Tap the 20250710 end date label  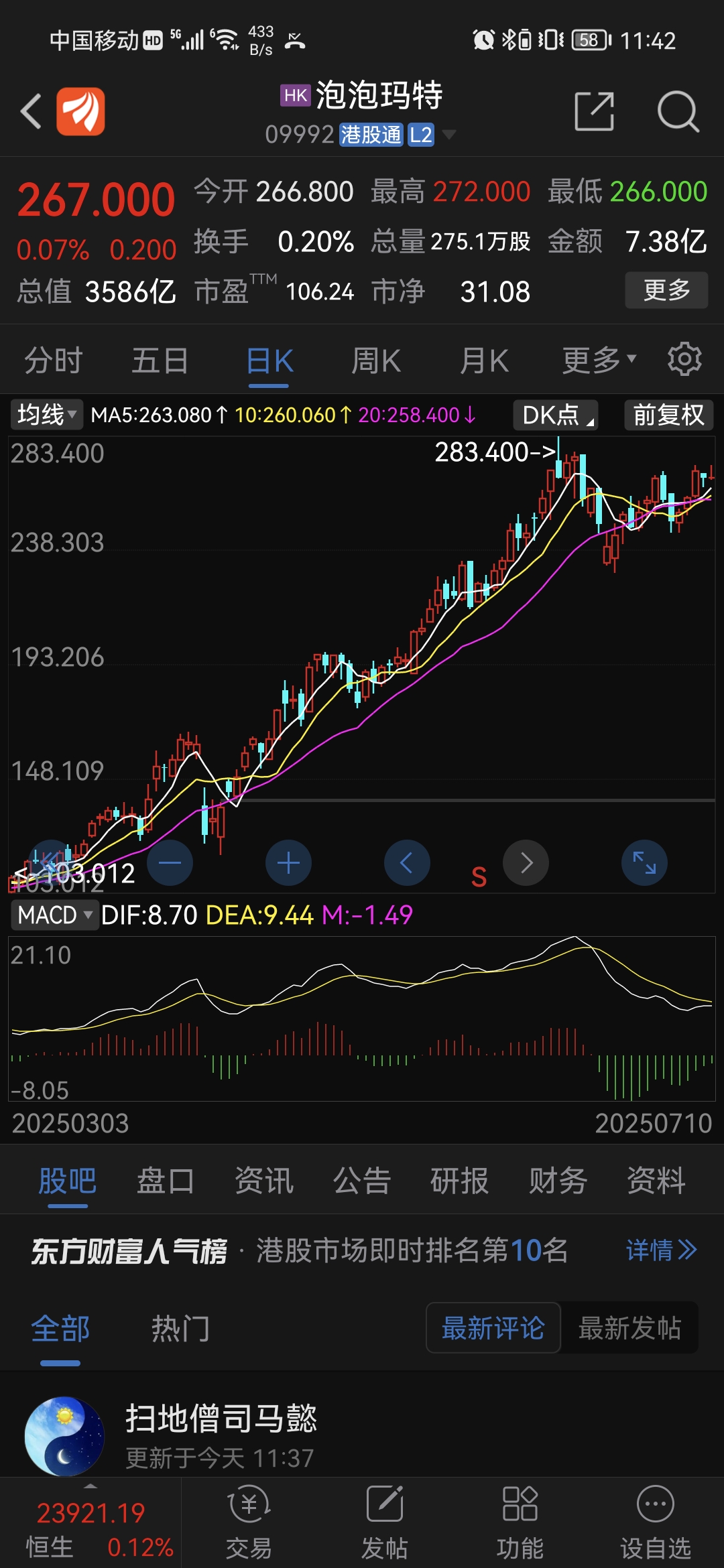[653, 1123]
